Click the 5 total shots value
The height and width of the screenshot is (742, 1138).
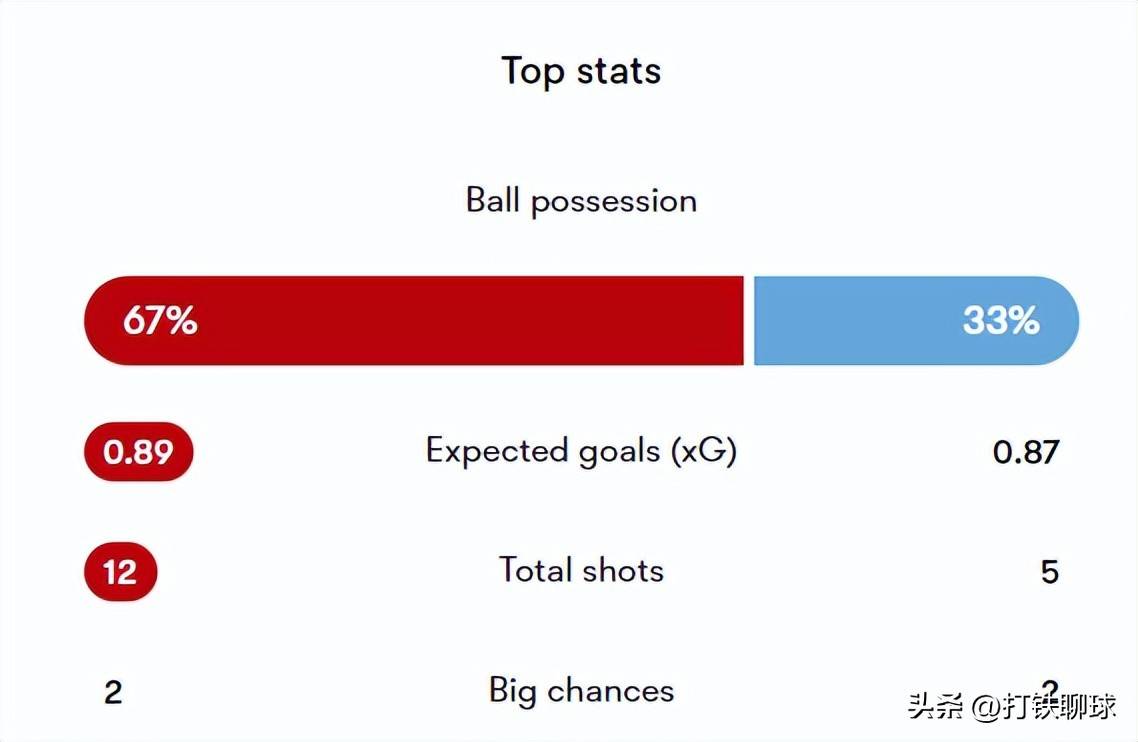1049,572
